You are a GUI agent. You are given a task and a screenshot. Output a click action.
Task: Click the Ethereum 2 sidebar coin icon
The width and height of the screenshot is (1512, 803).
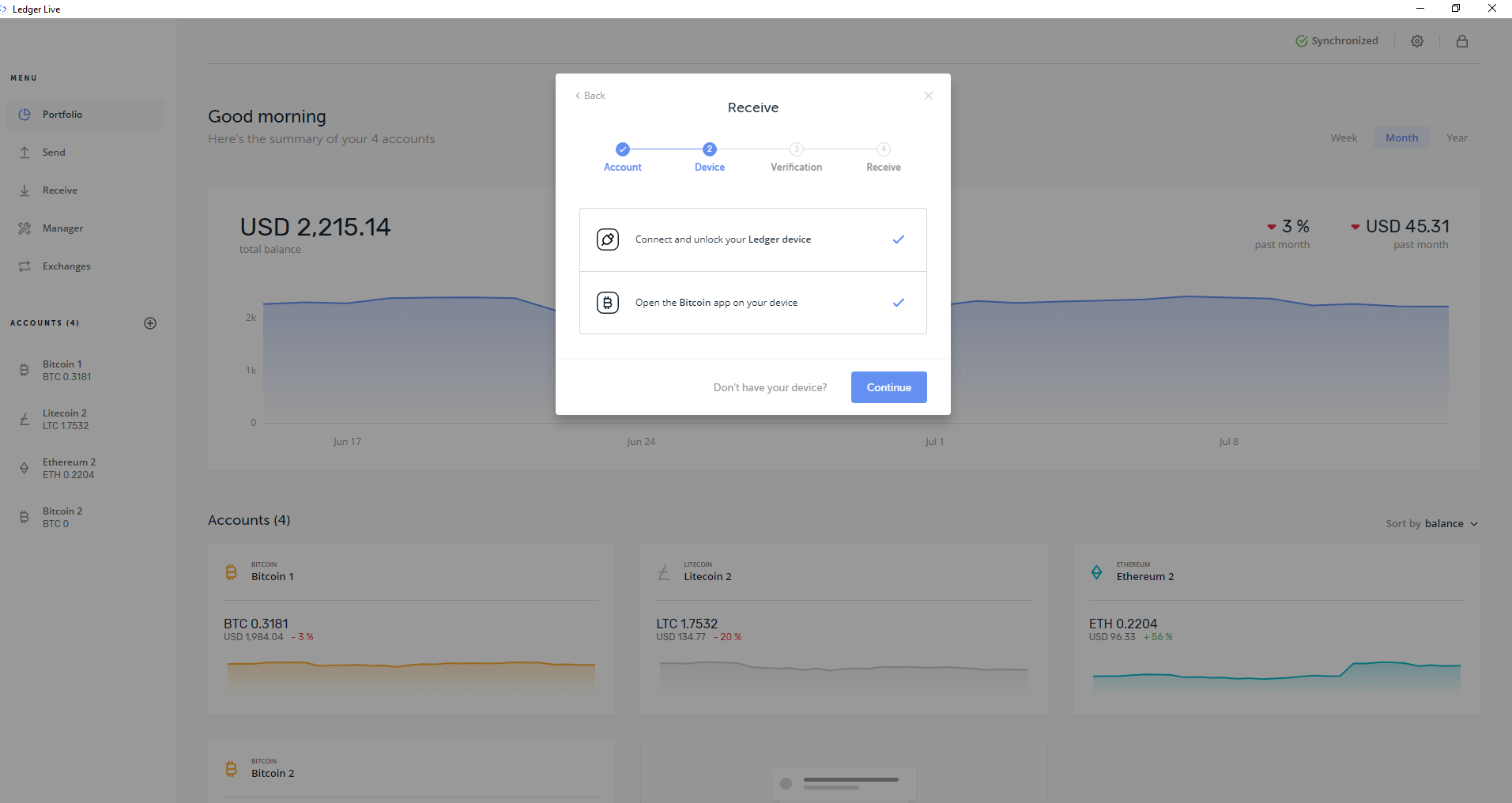pyautogui.click(x=25, y=468)
